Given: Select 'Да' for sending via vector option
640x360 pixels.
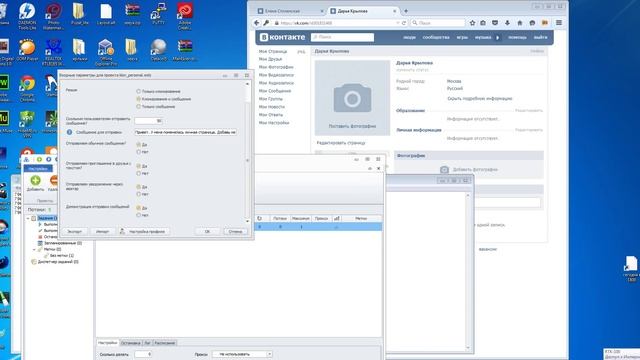Looking at the screenshot, I should pos(138,187).
